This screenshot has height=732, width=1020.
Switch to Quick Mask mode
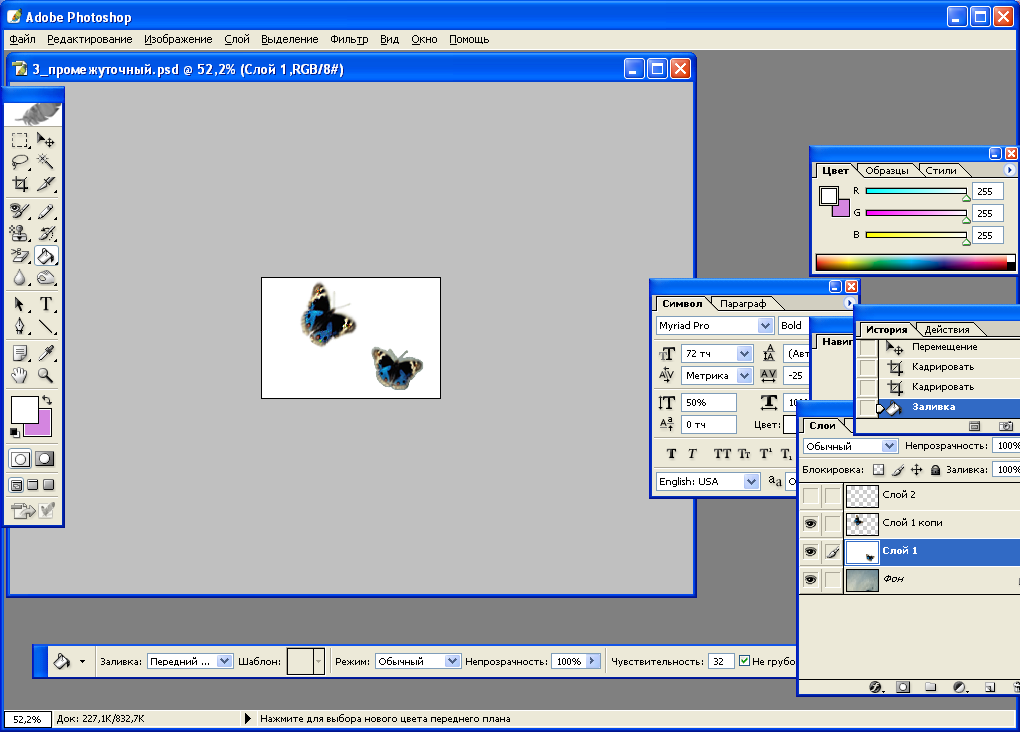(x=45, y=459)
